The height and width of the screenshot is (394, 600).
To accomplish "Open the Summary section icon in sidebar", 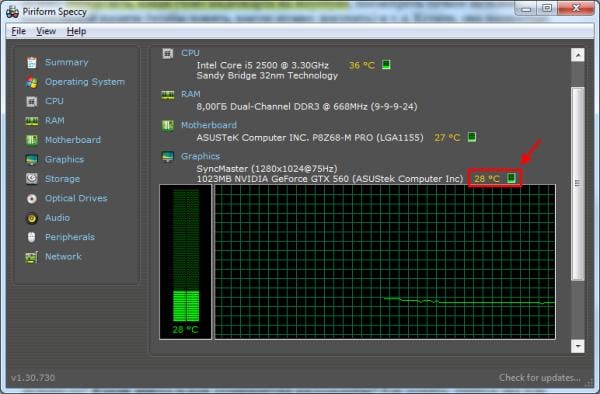I will click(32, 62).
